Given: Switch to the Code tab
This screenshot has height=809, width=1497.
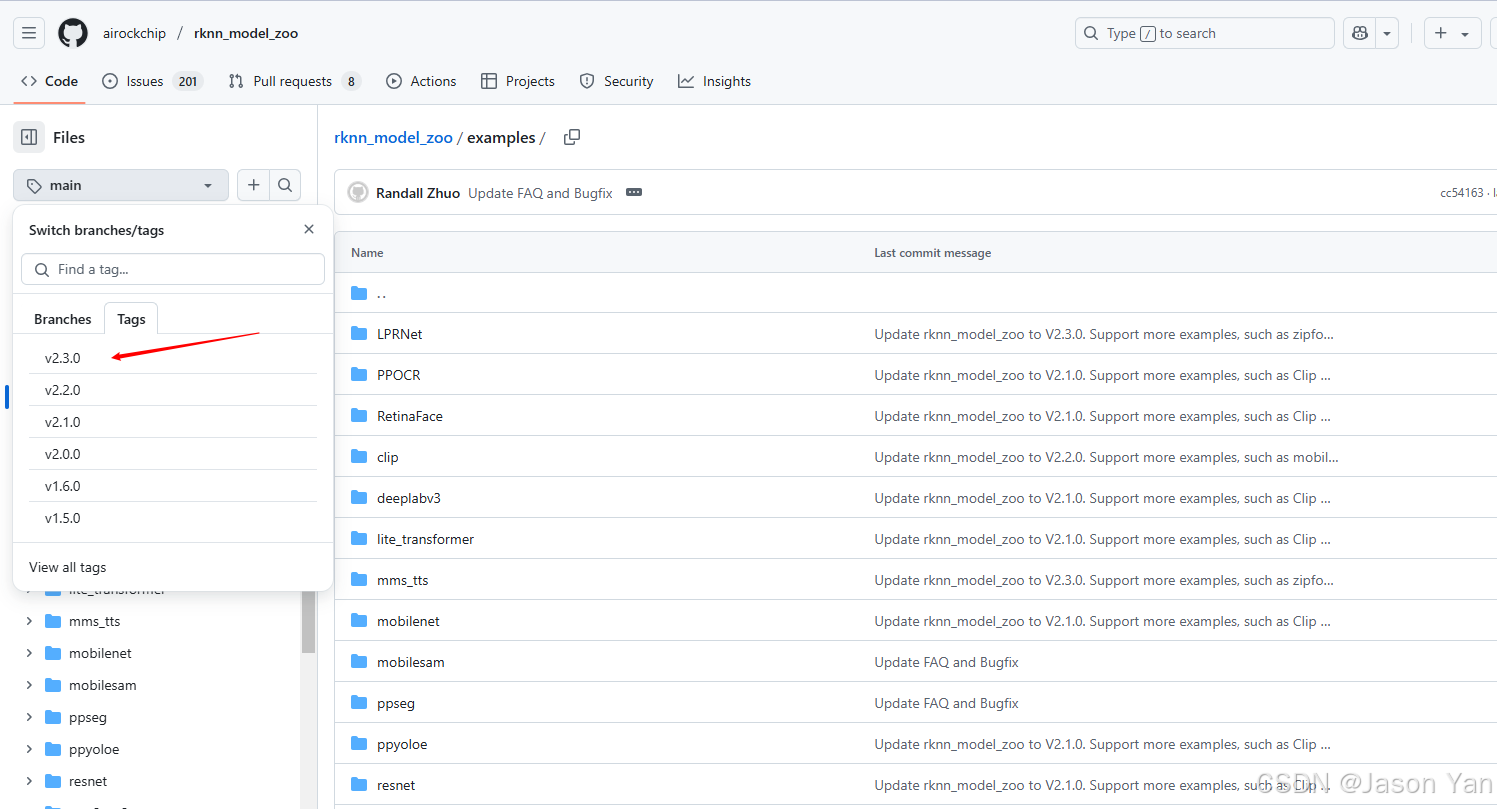Looking at the screenshot, I should pyautogui.click(x=49, y=81).
